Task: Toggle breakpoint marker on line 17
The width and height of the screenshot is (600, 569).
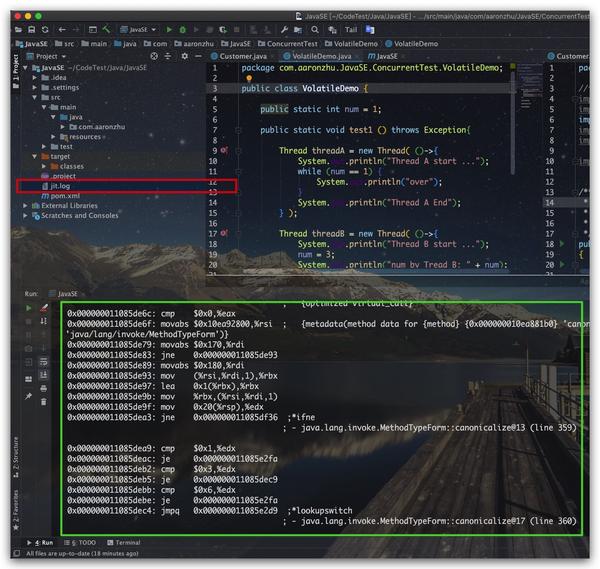Action: click(x=224, y=233)
